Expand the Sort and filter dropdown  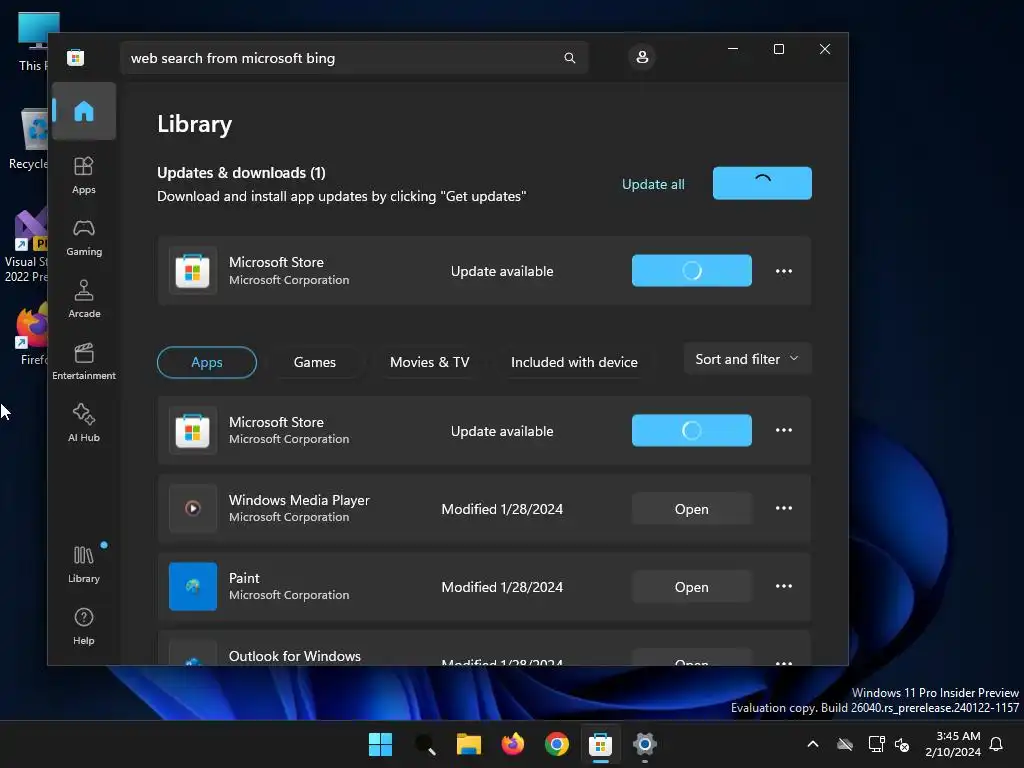click(747, 359)
